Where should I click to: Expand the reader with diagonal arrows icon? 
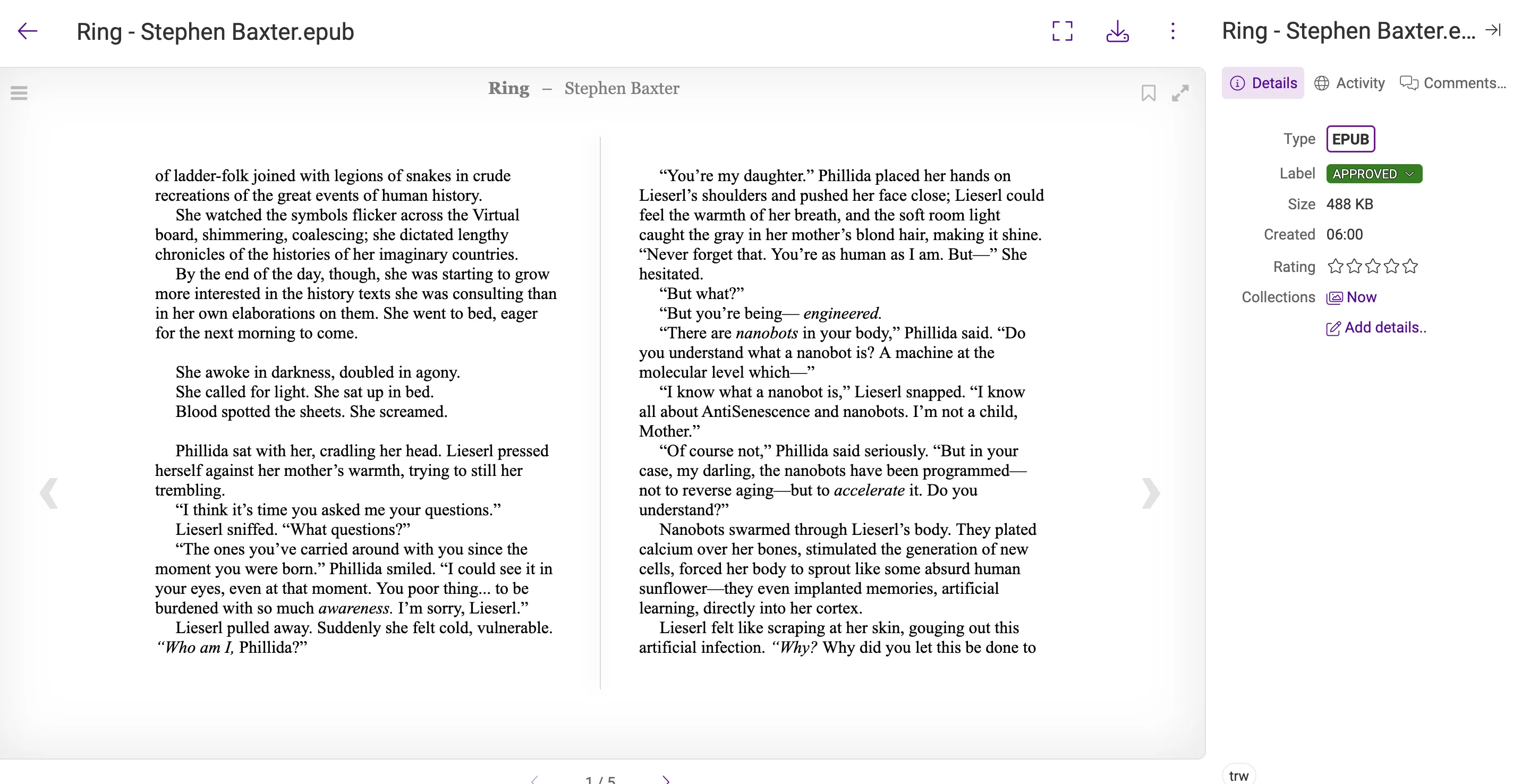point(1180,93)
